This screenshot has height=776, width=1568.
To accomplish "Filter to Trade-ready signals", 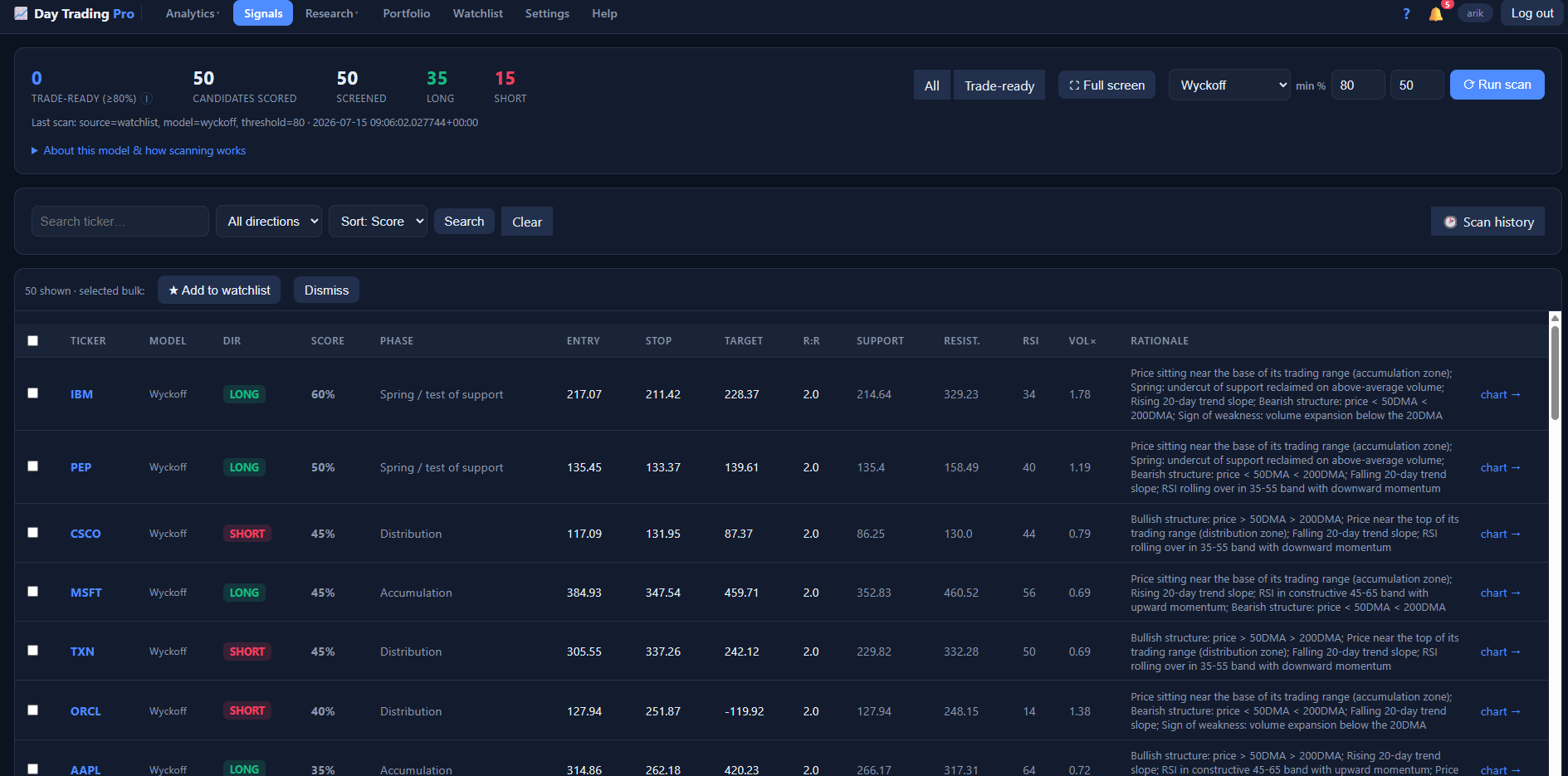I will pos(999,85).
